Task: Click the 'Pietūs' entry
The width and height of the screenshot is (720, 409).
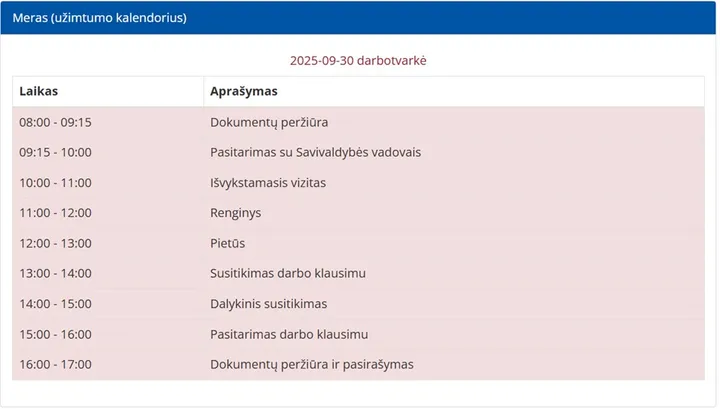Action: point(228,243)
